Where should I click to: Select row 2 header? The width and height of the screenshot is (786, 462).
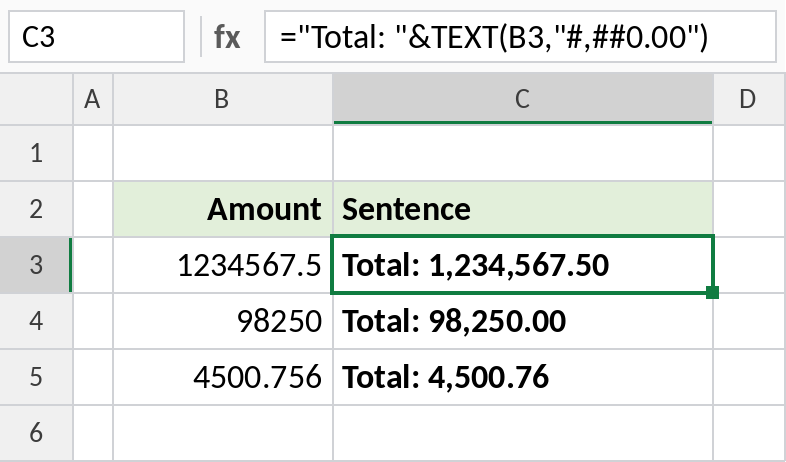pyautogui.click(x=36, y=209)
